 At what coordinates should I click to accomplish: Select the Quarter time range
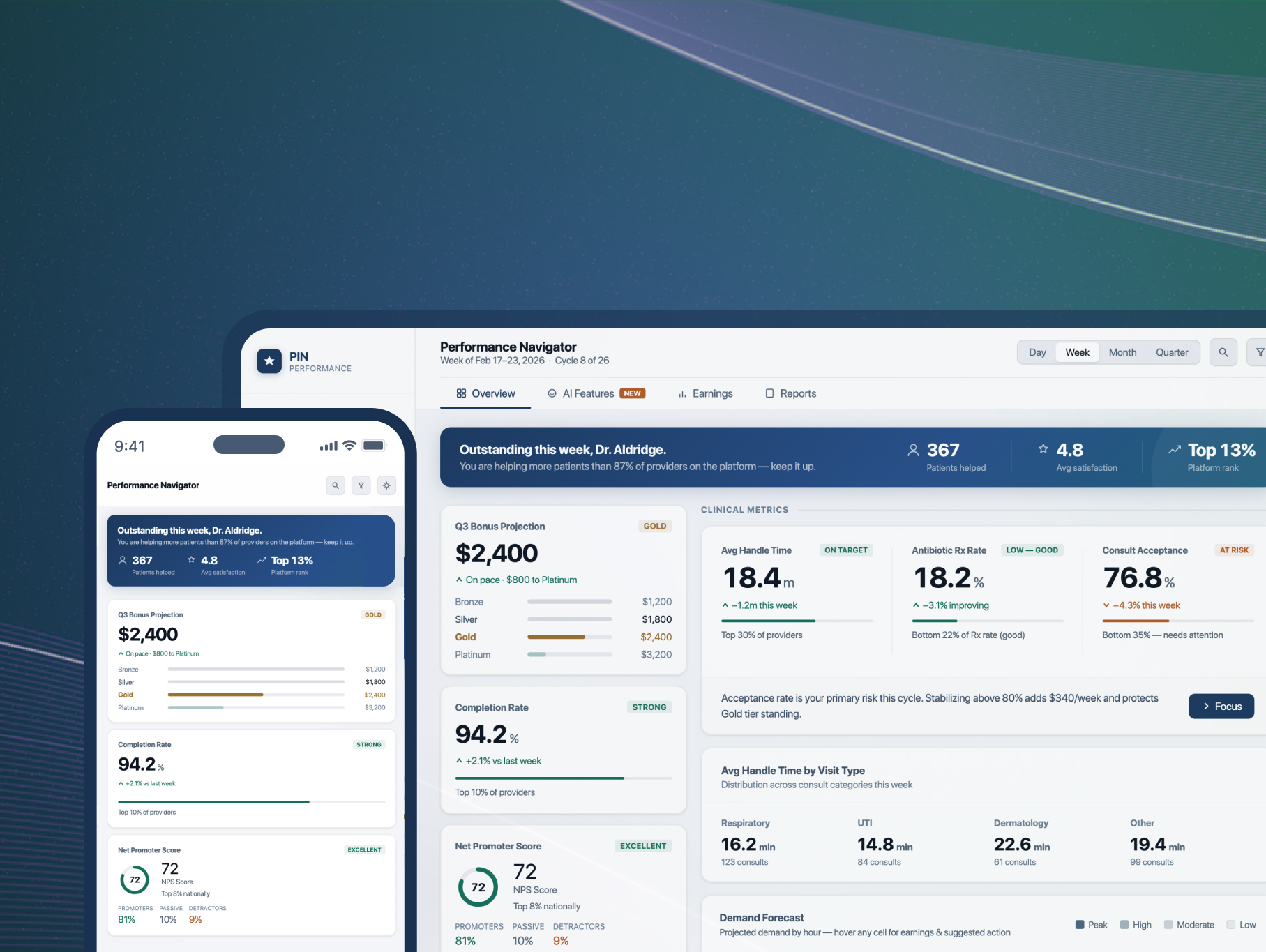point(1172,352)
